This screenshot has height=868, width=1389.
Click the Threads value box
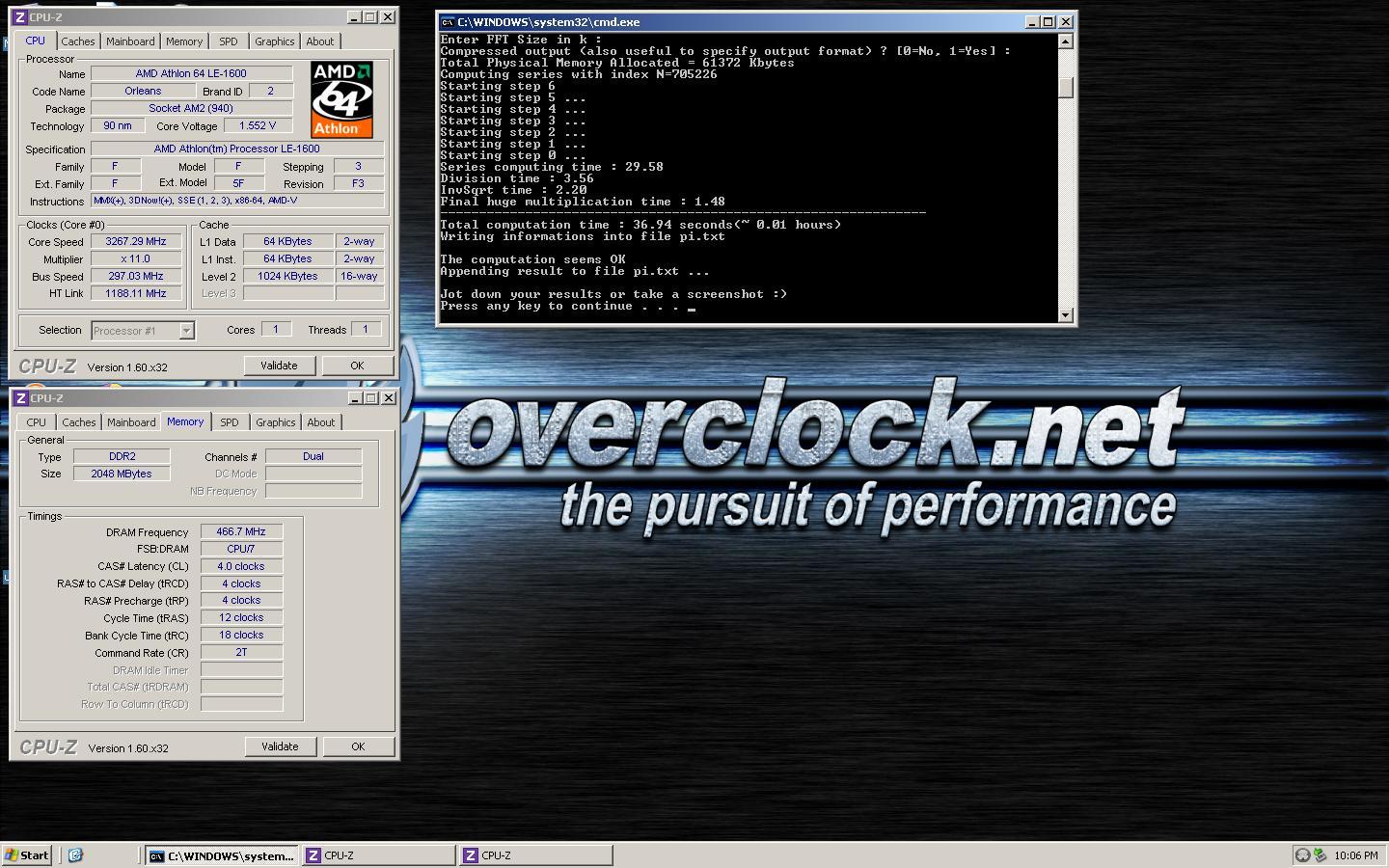(366, 330)
